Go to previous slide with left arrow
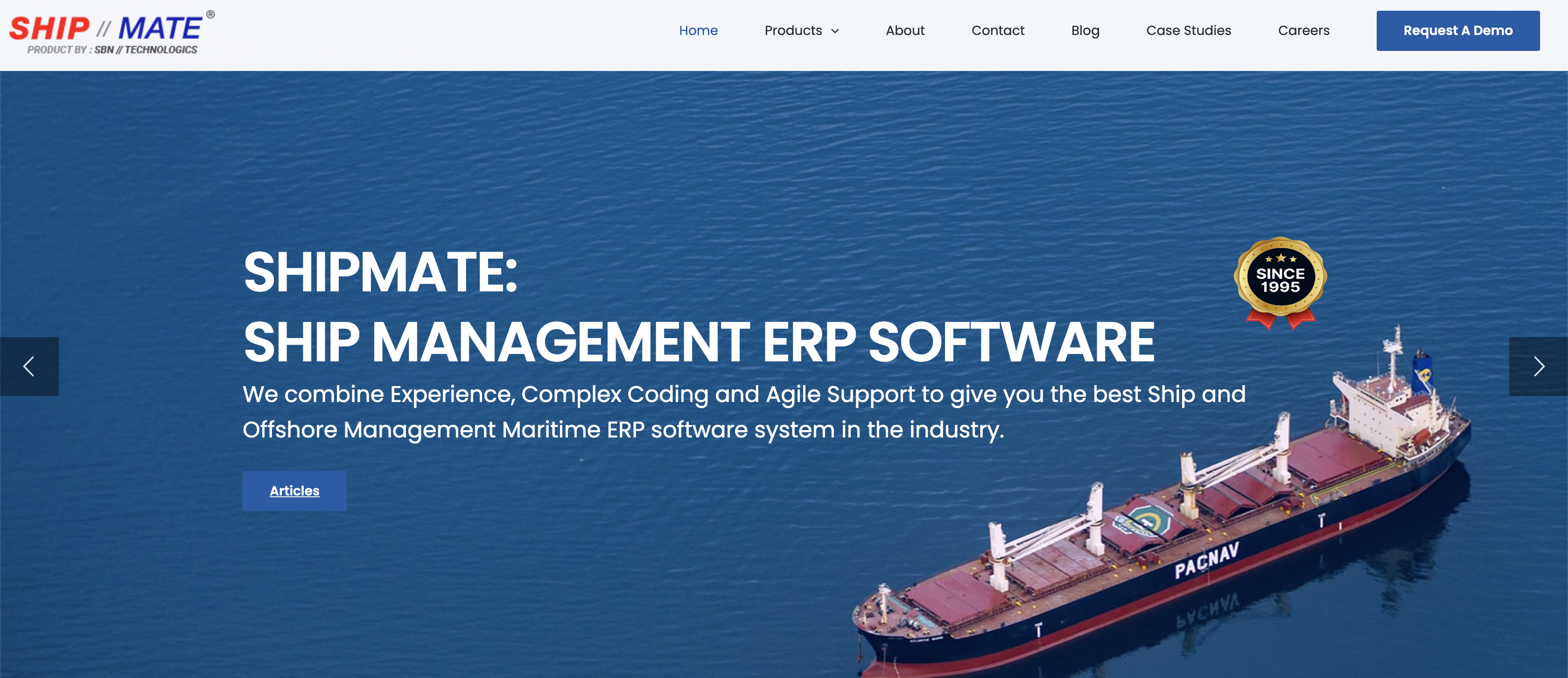 point(29,367)
